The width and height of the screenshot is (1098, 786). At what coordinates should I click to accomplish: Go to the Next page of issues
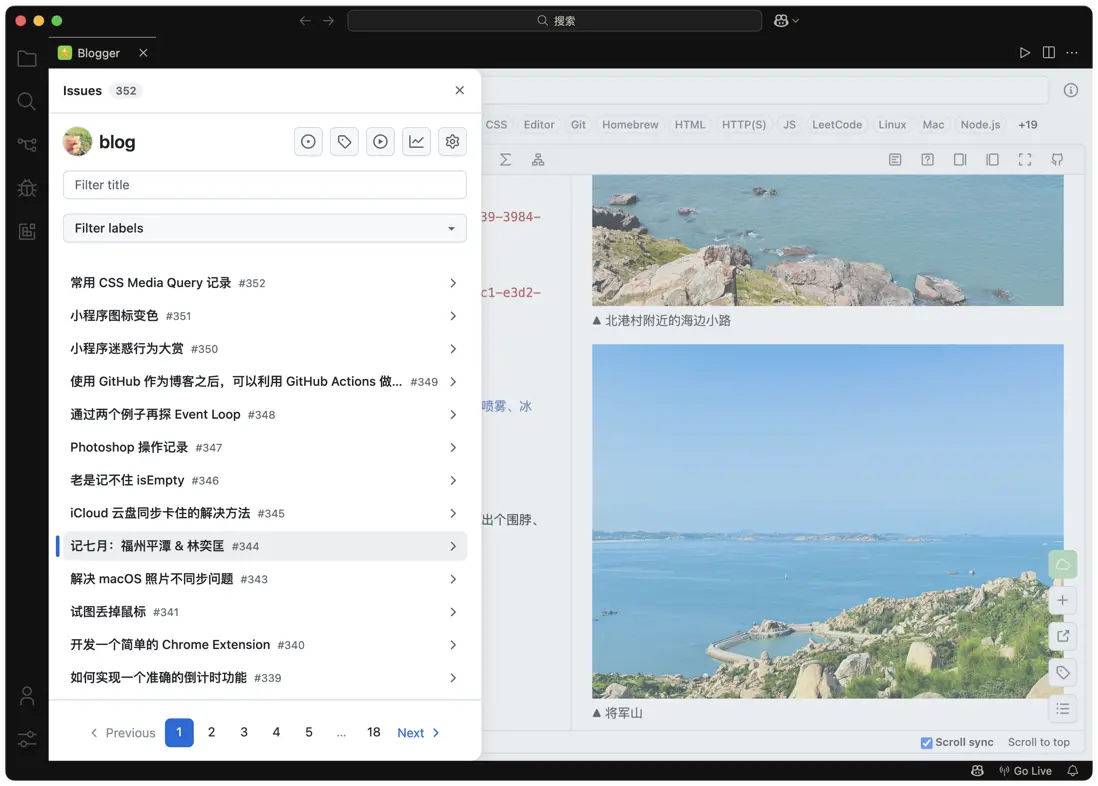coord(418,733)
